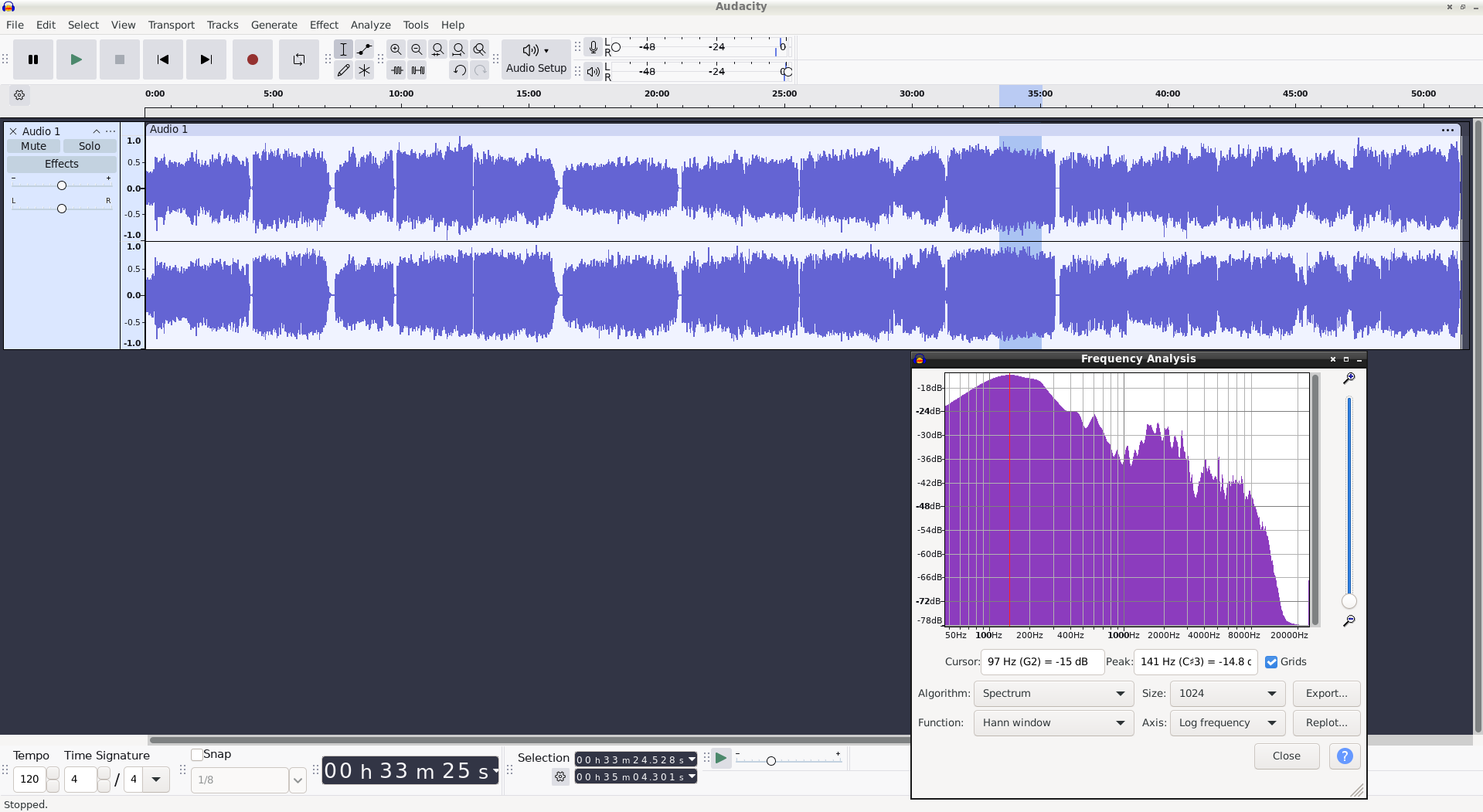1483x812 pixels.
Task: Open the Algorithm Spectrum dropdown
Action: pos(1053,694)
